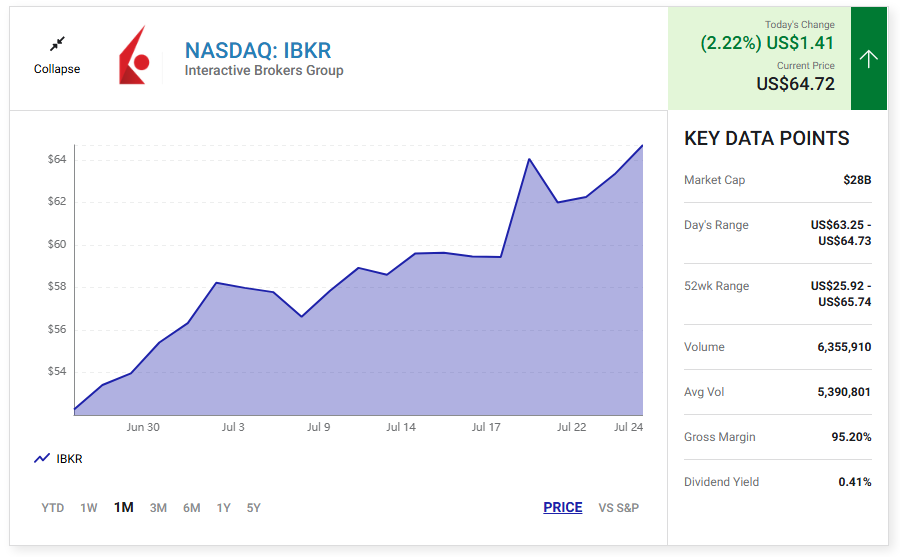Click the Dividend Yield value 0.41%
Image resolution: width=900 pixels, height=557 pixels.
point(855,482)
